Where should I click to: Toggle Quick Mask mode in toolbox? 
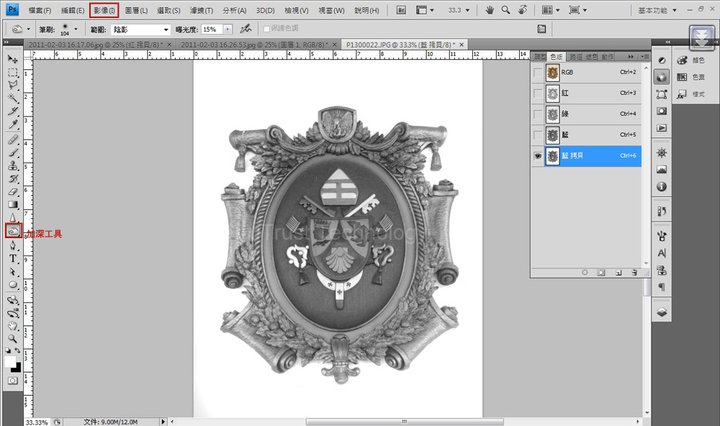(13, 381)
